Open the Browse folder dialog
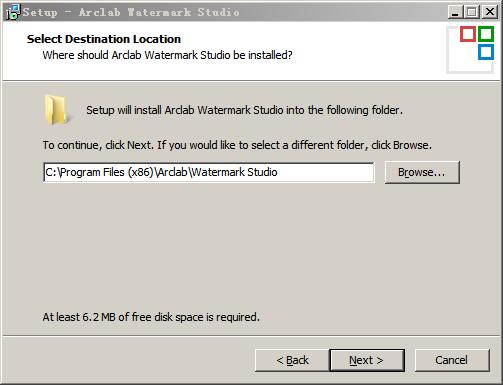This screenshot has width=503, height=385. tap(422, 172)
